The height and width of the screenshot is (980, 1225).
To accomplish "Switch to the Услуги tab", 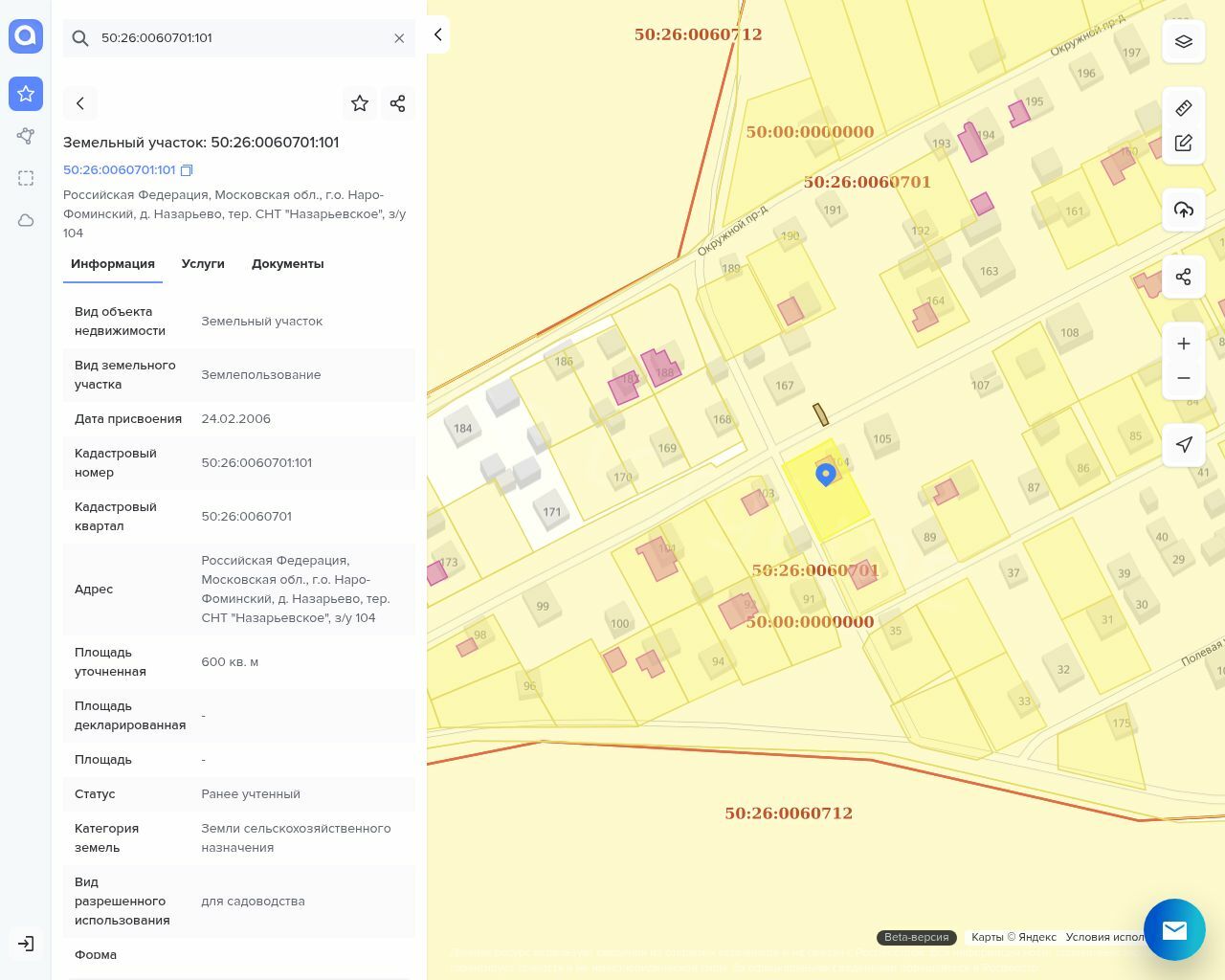I will (x=203, y=264).
